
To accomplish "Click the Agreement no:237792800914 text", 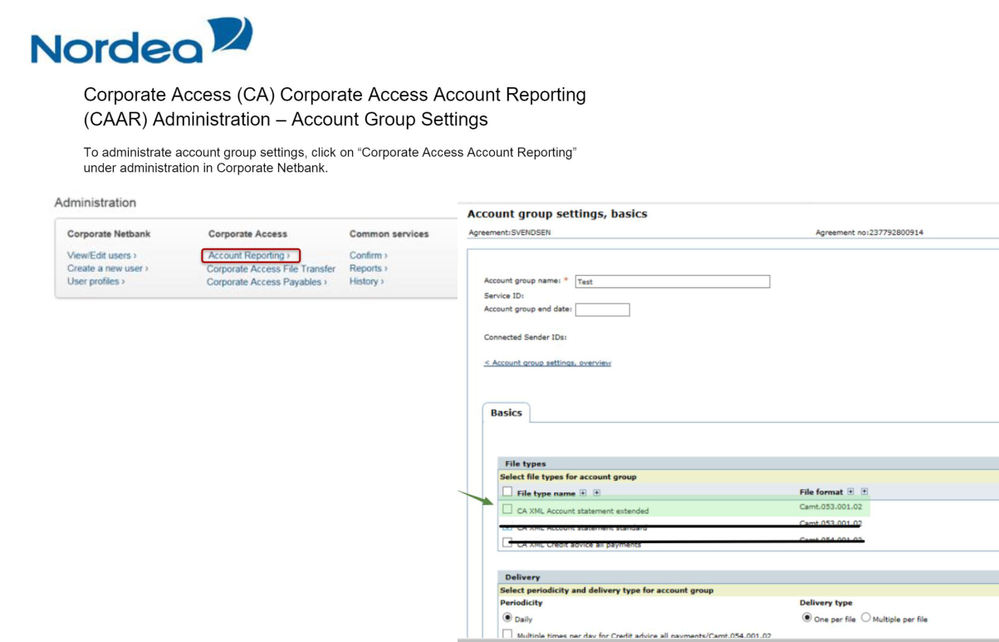I will (x=869, y=232).
